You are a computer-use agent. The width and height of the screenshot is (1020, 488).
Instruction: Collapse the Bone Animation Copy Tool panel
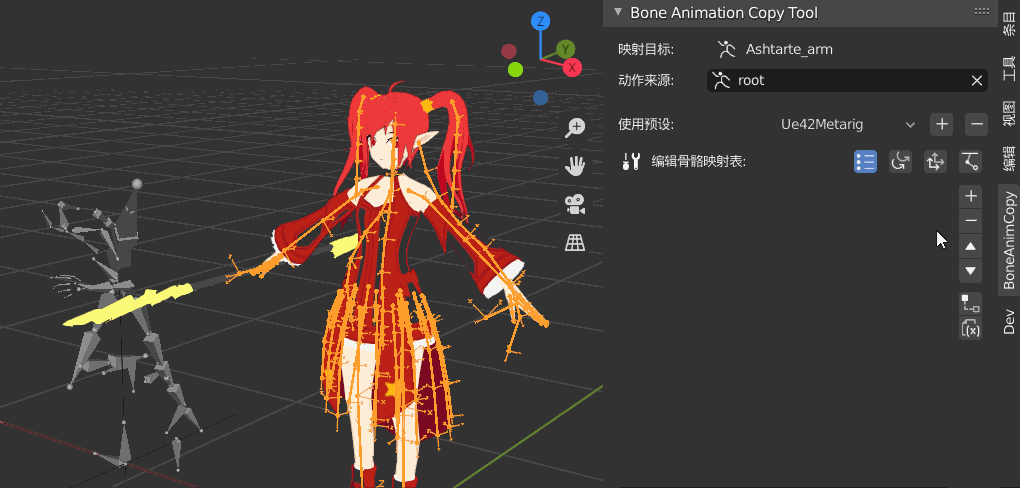click(618, 12)
